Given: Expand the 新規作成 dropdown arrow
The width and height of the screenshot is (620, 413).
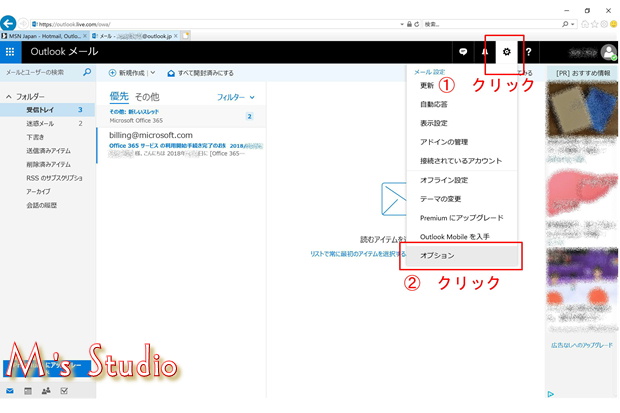Looking at the screenshot, I should click(153, 73).
